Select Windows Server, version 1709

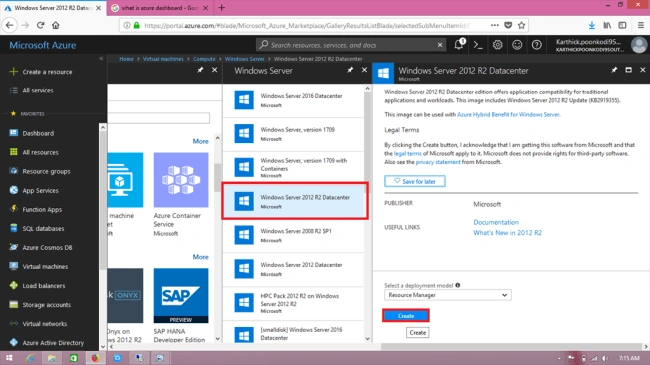click(x=293, y=134)
